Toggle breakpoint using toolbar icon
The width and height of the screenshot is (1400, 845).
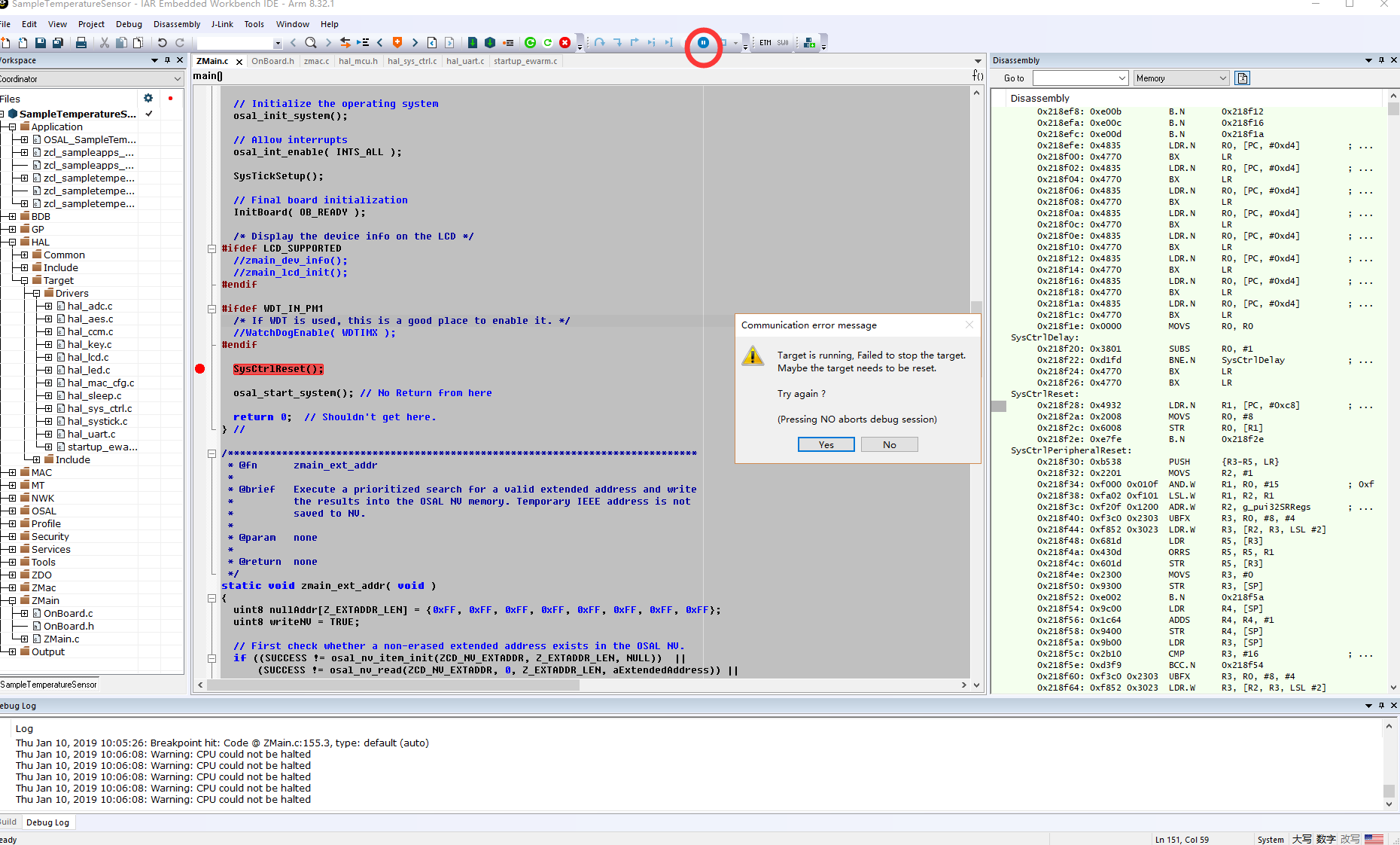tap(508, 43)
